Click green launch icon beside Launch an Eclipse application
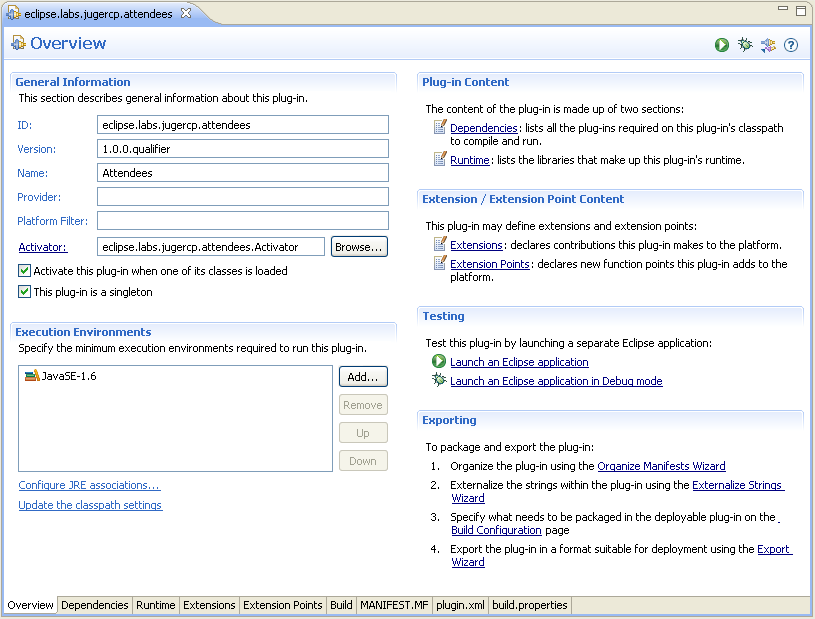The height and width of the screenshot is (619, 815). (439, 361)
